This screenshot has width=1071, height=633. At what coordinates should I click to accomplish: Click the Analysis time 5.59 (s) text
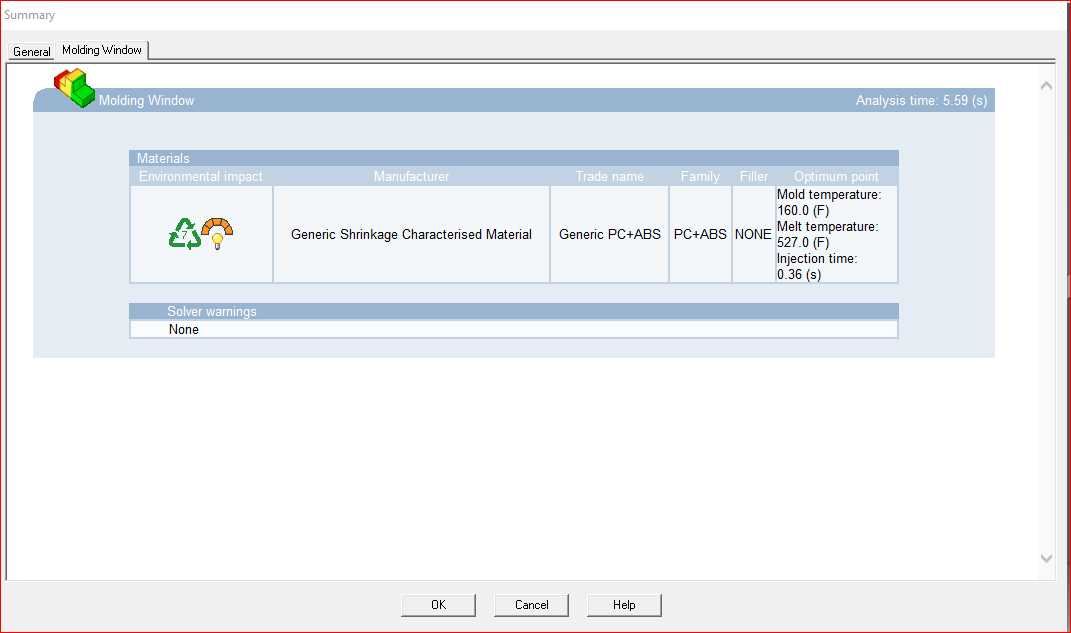(x=921, y=100)
